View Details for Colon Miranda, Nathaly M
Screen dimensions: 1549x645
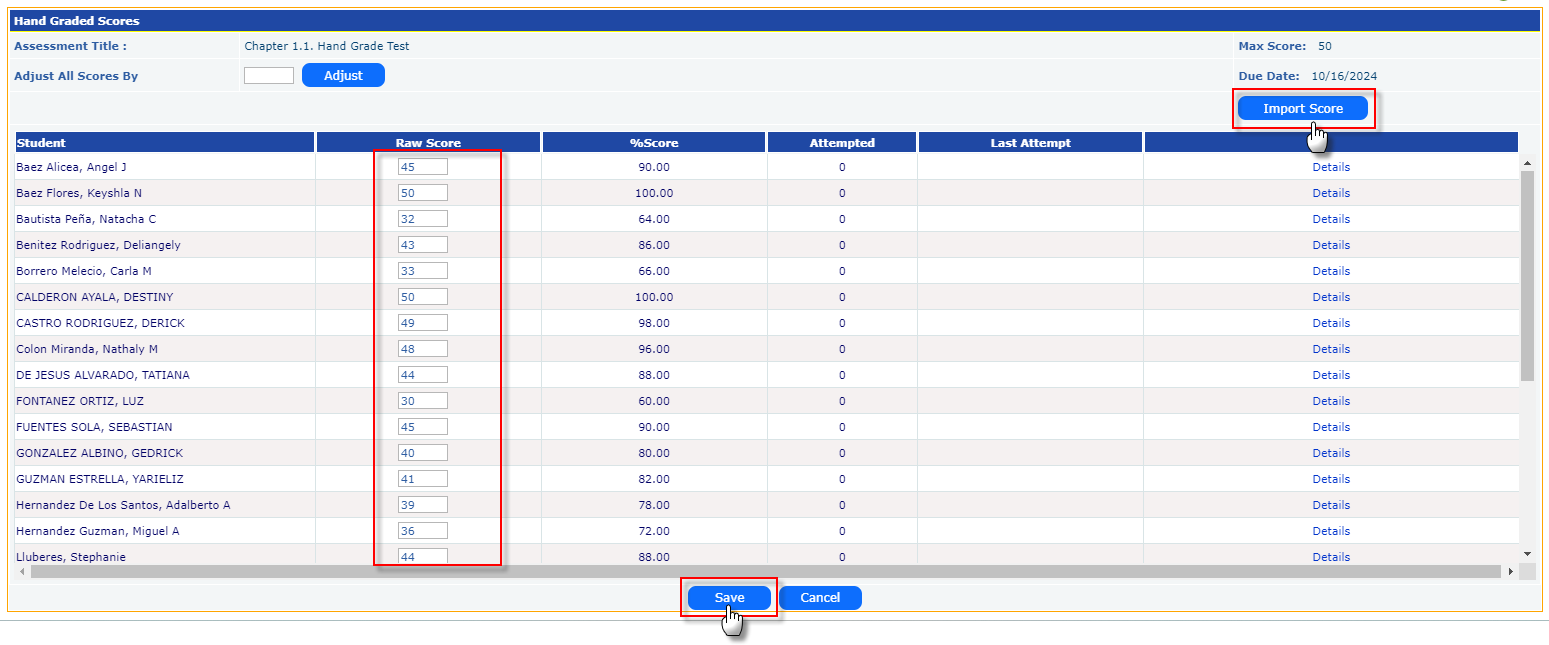click(x=1331, y=349)
